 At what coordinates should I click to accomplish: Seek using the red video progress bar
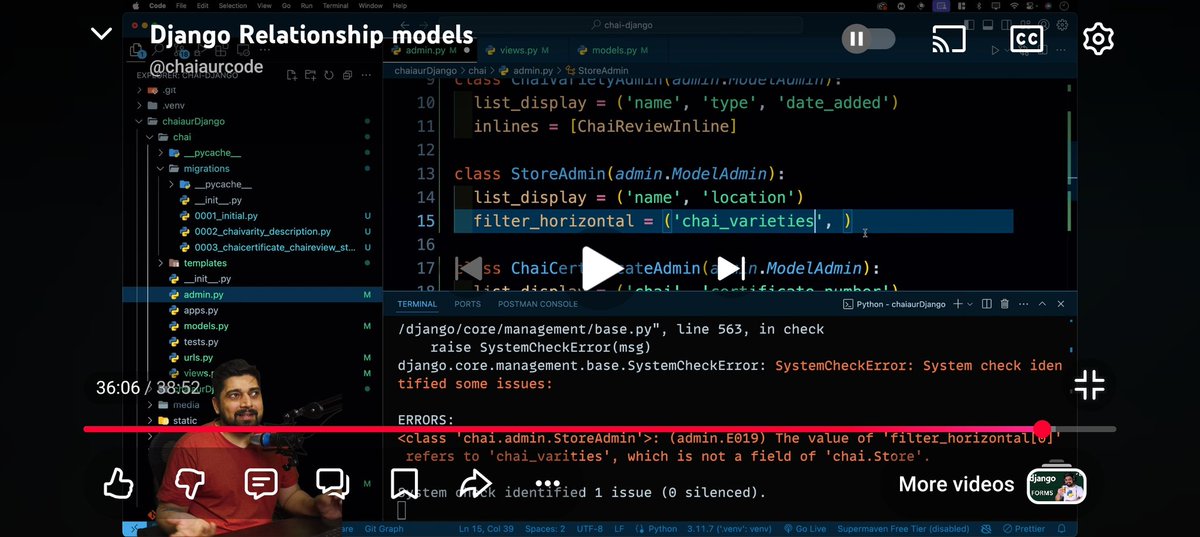tap(600, 429)
